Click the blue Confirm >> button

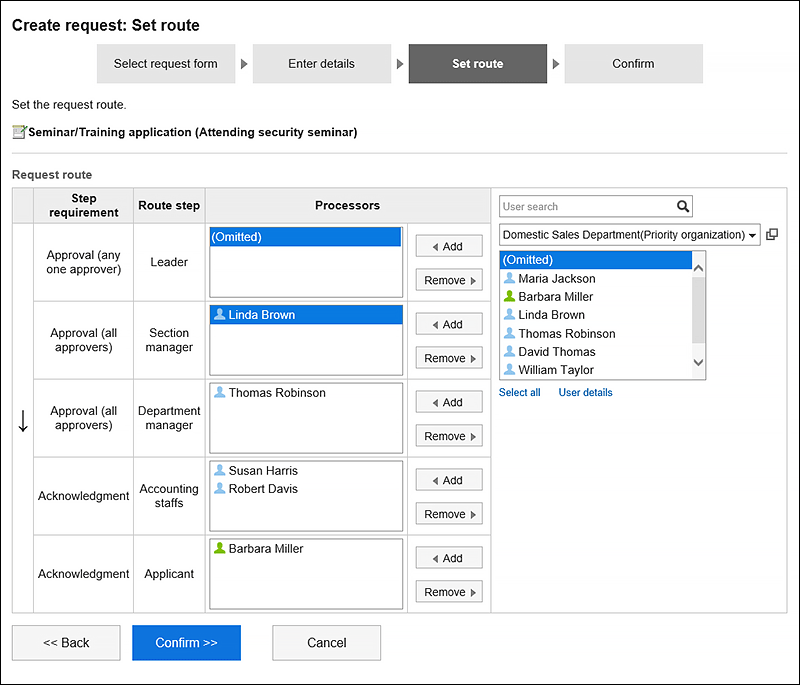186,643
